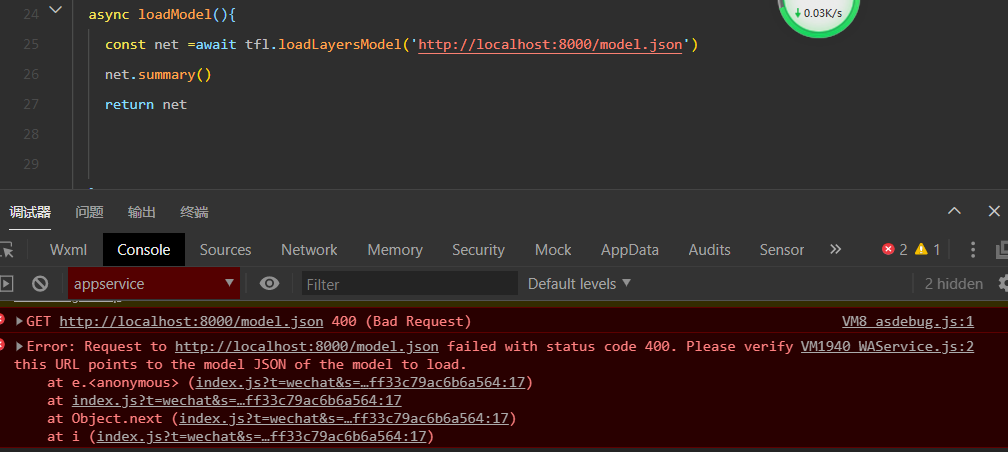Open the VM1940 WAService.js:2 source link
The height and width of the screenshot is (452, 1008).
(887, 347)
